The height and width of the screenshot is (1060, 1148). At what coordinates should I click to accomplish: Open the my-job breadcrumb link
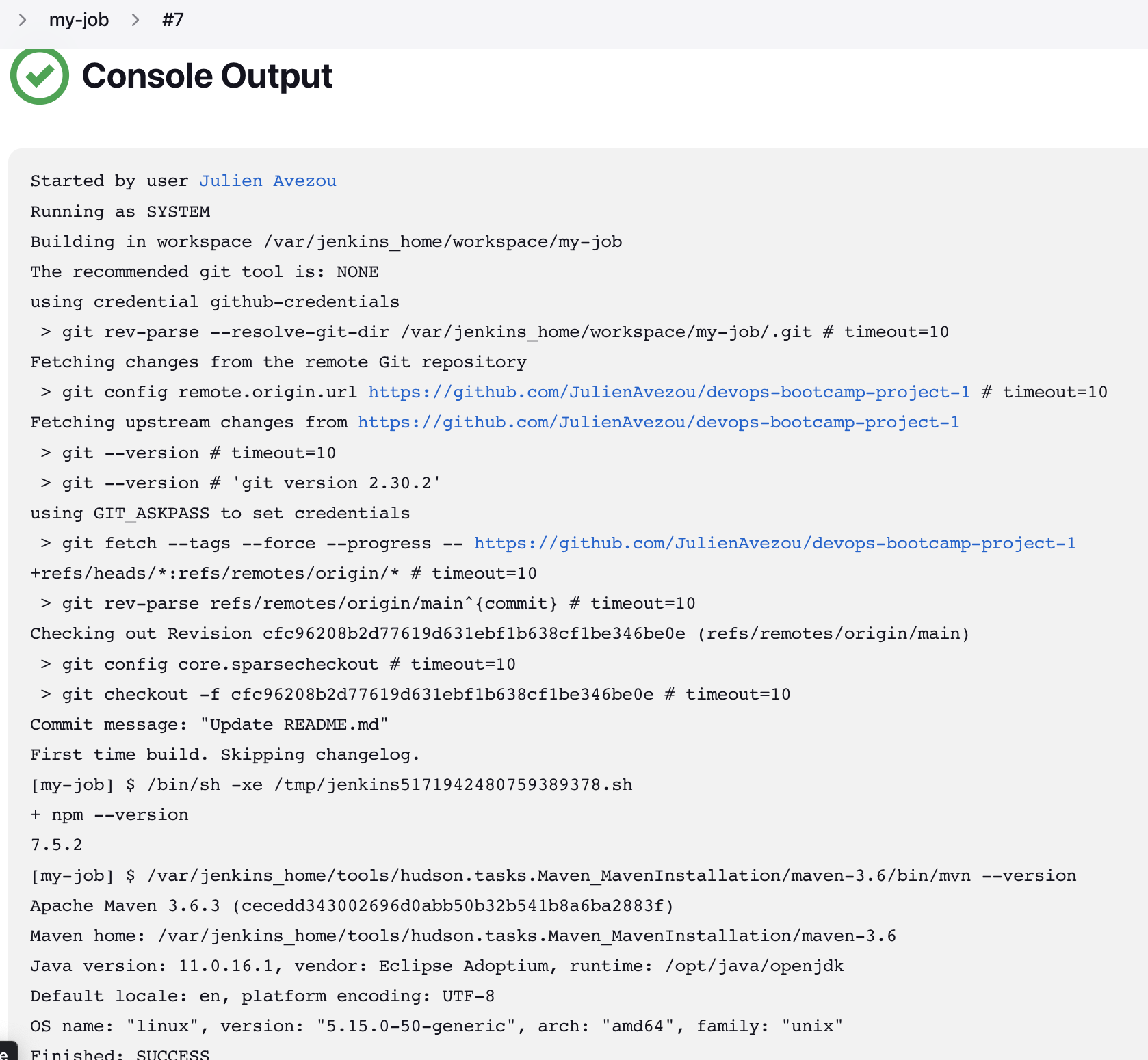tap(79, 20)
